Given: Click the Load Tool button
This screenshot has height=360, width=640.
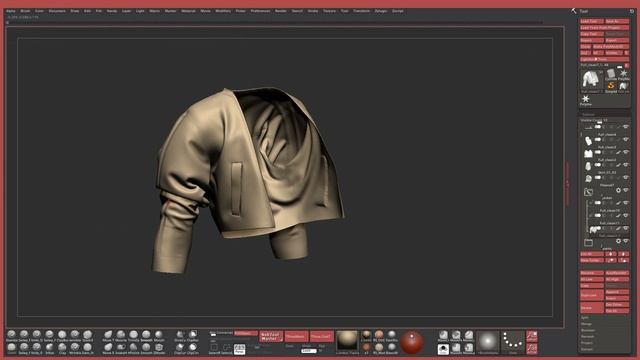Looking at the screenshot, I should tap(591, 21).
